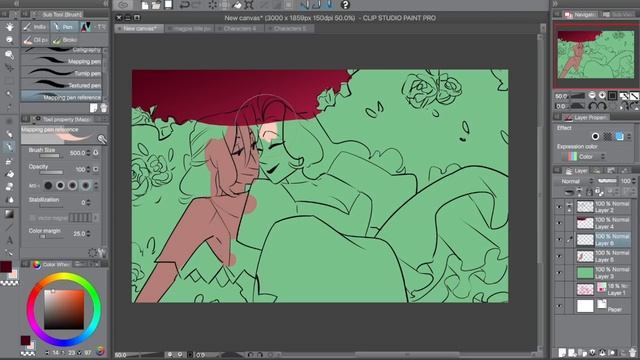Open the Sub View tab

click(x=619, y=14)
